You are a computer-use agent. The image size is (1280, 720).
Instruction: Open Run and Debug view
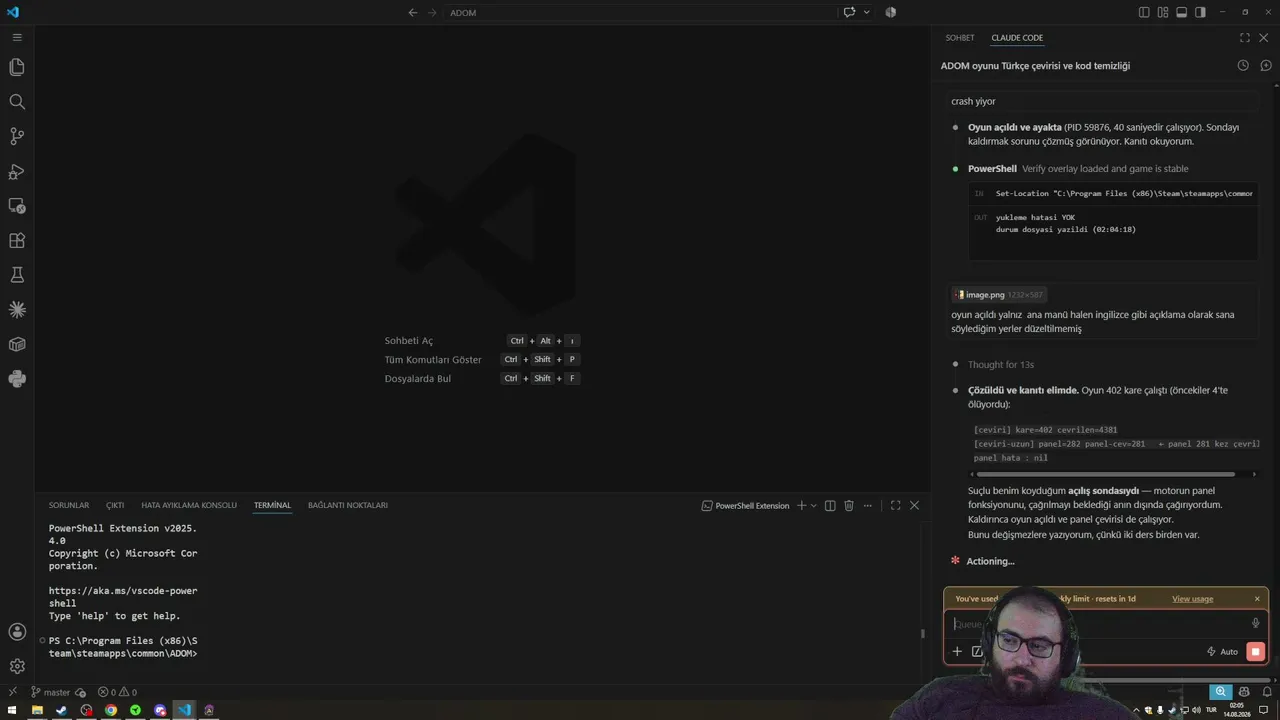click(x=17, y=171)
